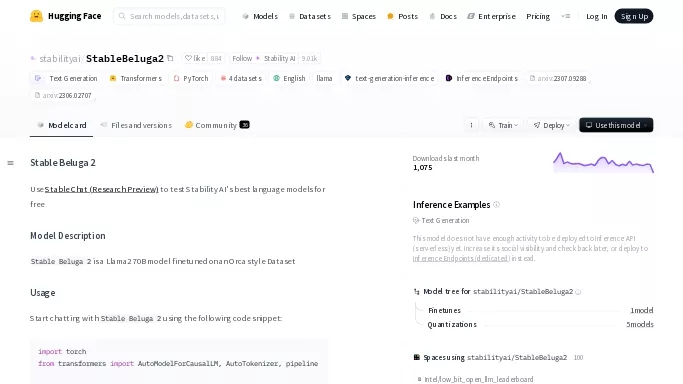Click the Model Description heading
This screenshot has width=683, height=384.
(68, 236)
